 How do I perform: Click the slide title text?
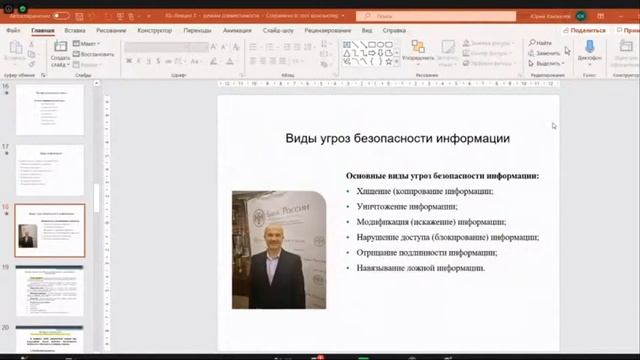[x=398, y=138]
